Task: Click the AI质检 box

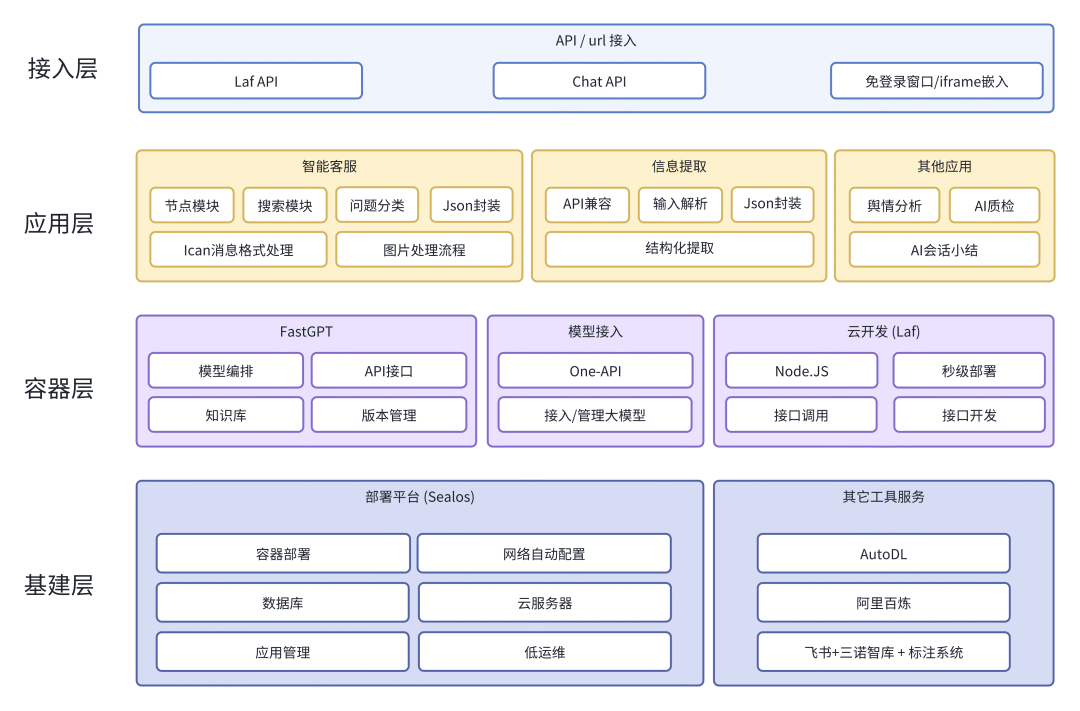Action: coord(995,205)
